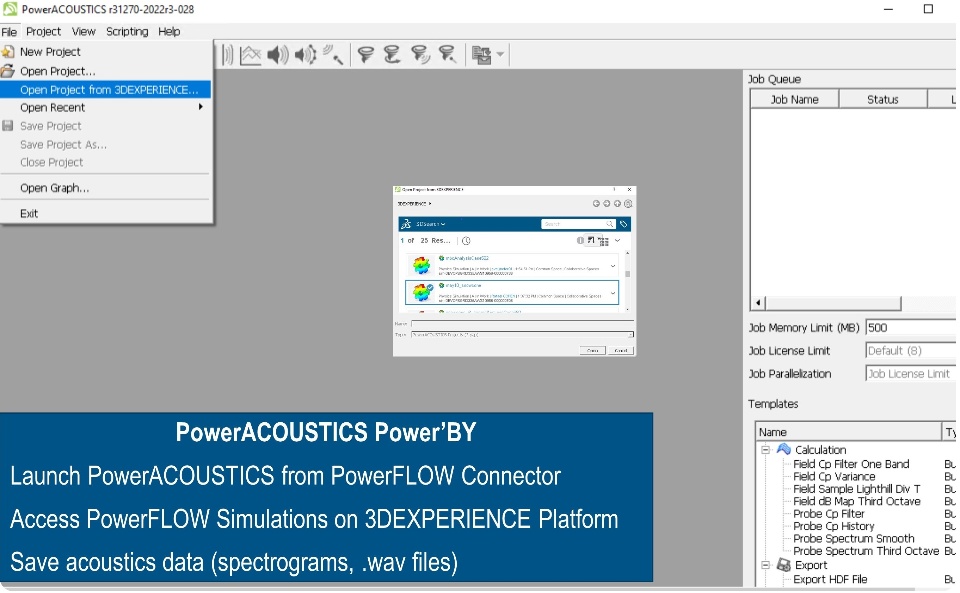Click the tornado with curved arrow icon
Viewport: 960px width, 593px height.
point(392,55)
